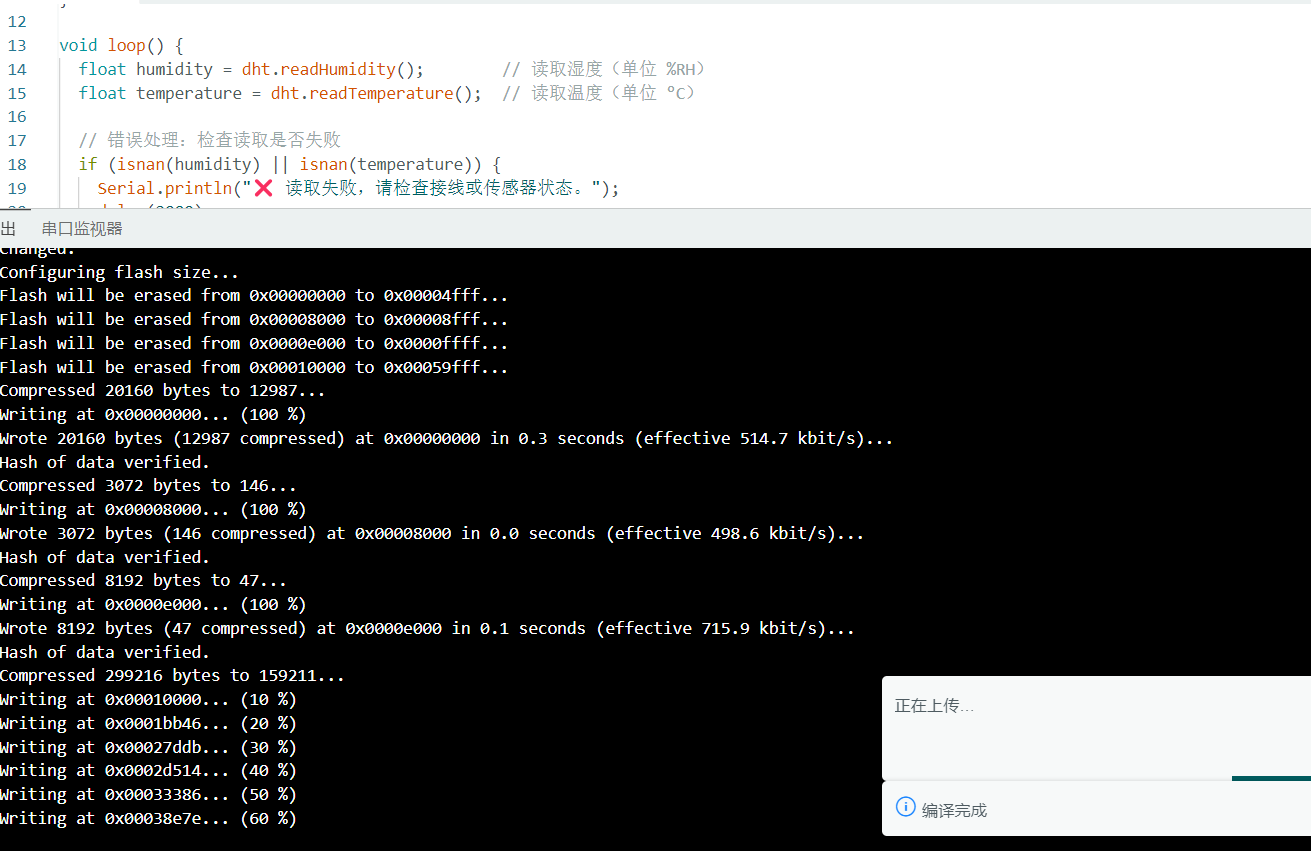Click the 编译完成 notification text
Screen dimensions: 1311x851
tap(954, 810)
